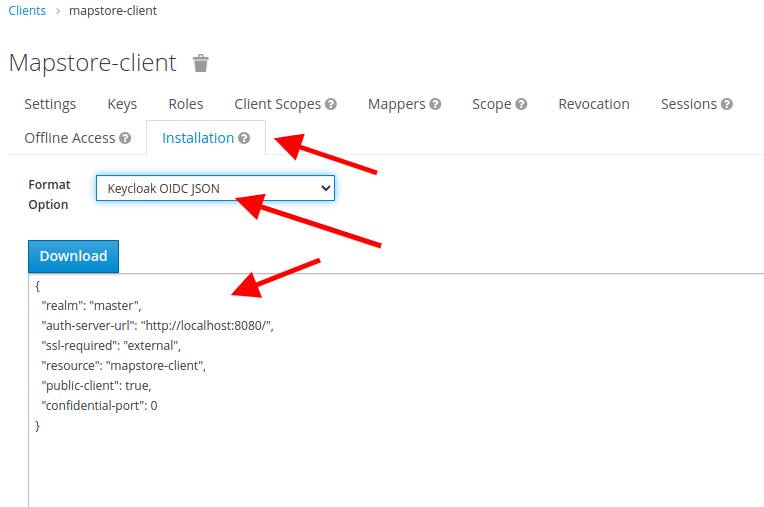
Task: Open the Format Option dropdown
Action: pos(215,188)
